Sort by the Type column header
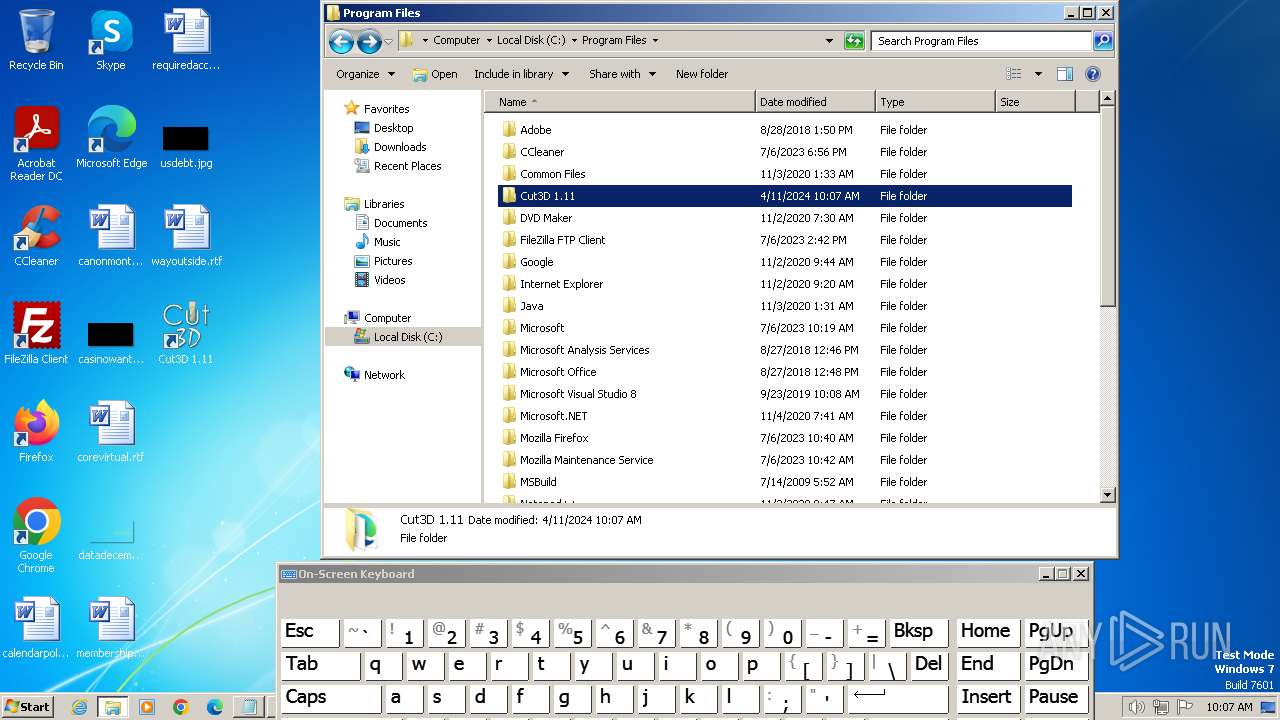 935,102
